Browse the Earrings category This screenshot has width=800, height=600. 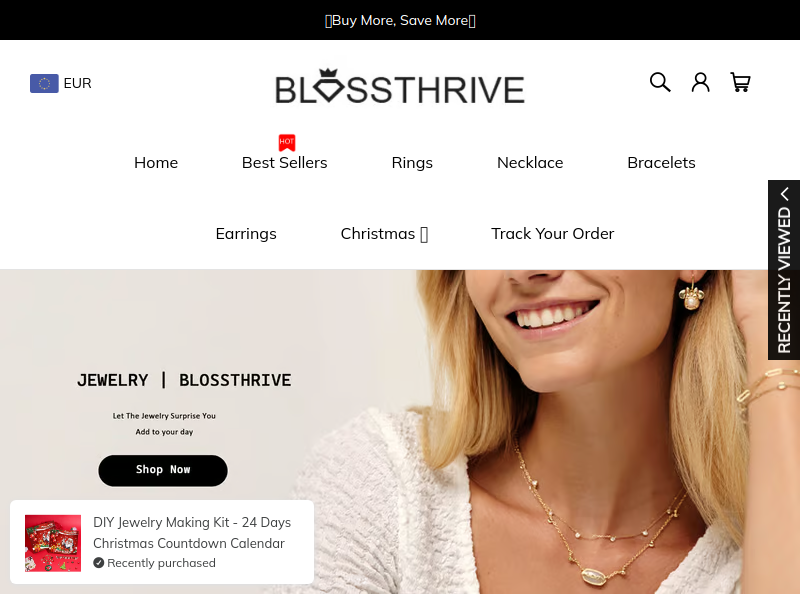point(246,234)
